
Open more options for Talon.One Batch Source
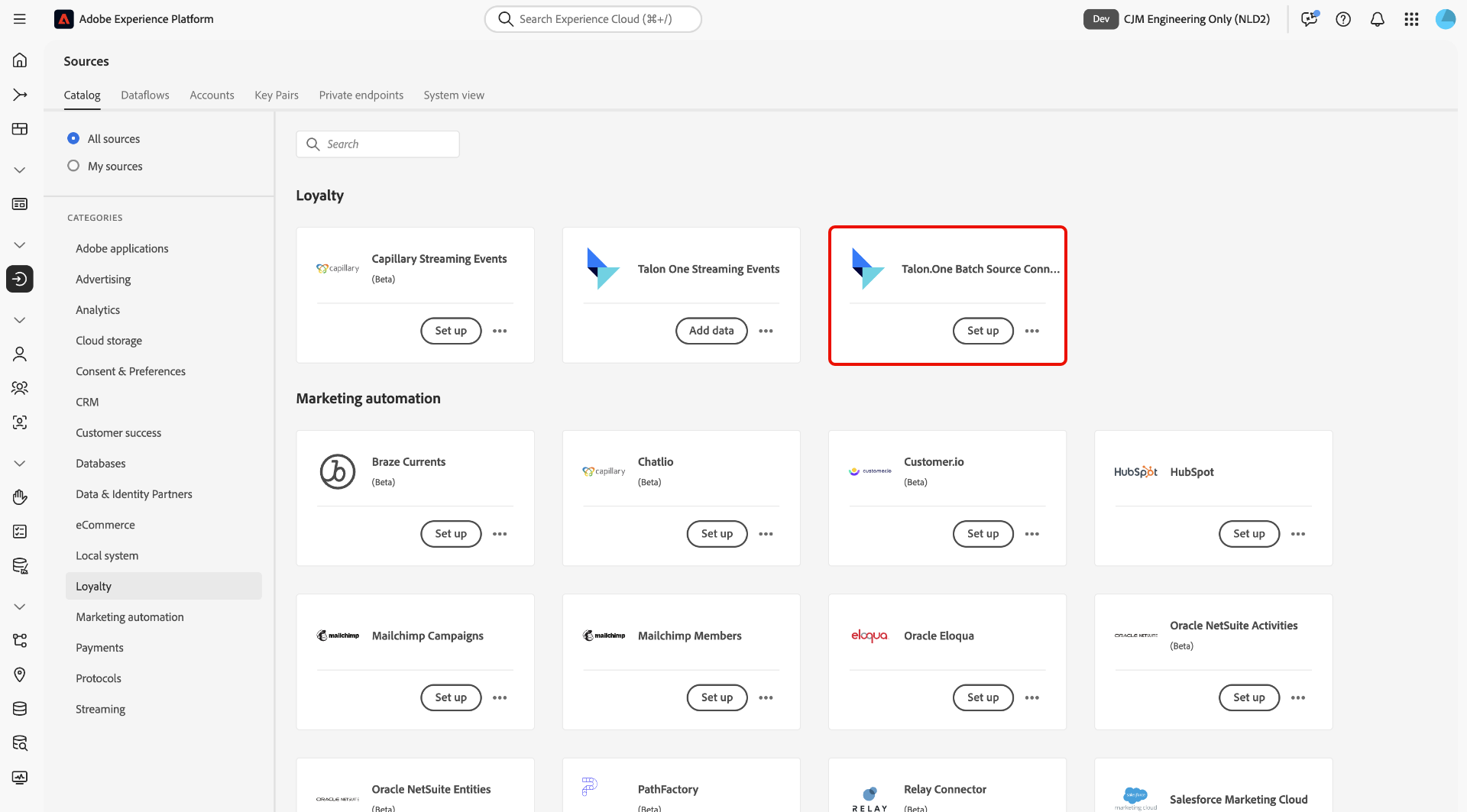click(x=1032, y=331)
